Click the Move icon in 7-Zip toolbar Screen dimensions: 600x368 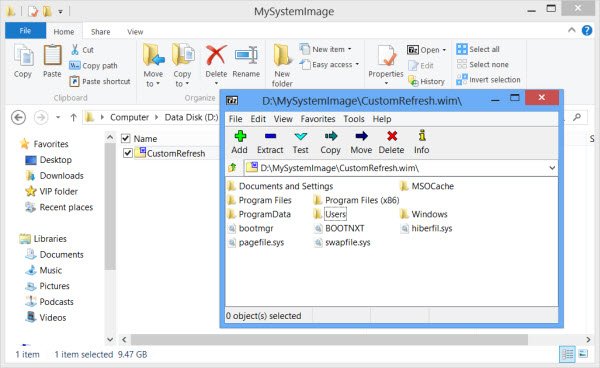pos(361,136)
